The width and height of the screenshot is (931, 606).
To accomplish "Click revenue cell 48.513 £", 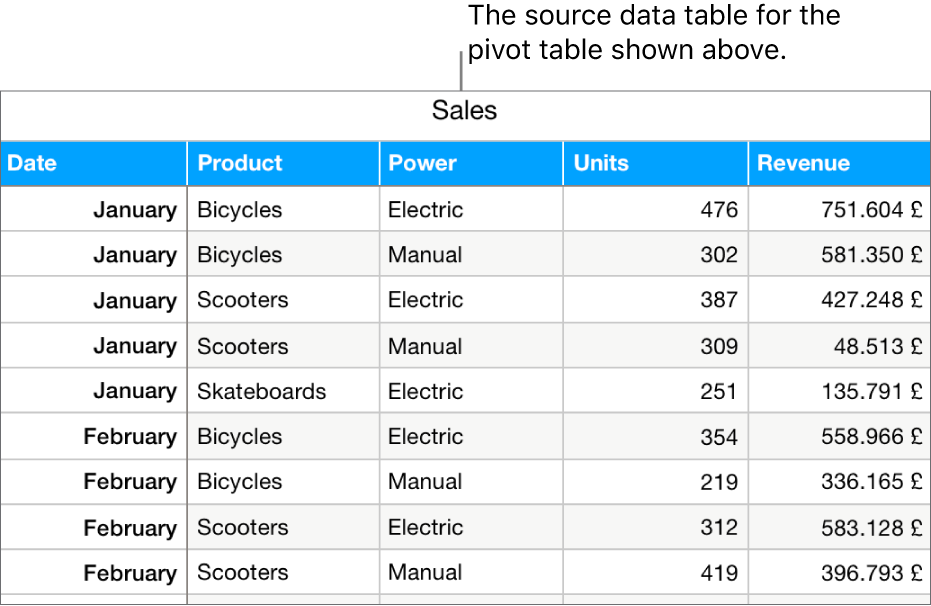I will [838, 346].
